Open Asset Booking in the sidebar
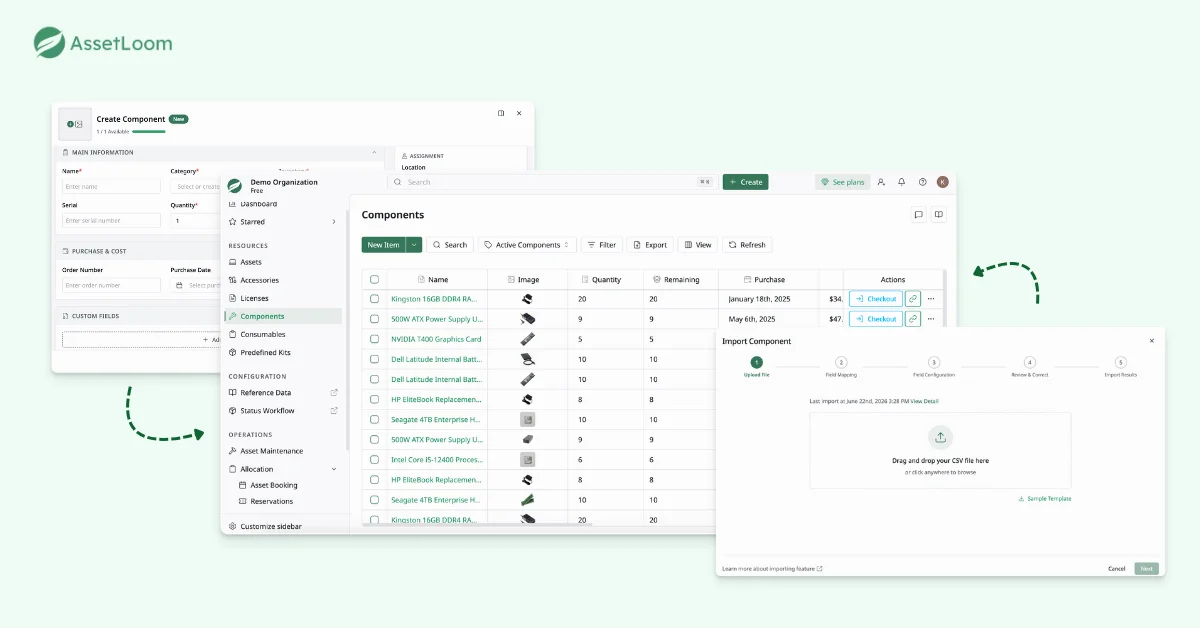The height and width of the screenshot is (628, 1200). [x=273, y=485]
